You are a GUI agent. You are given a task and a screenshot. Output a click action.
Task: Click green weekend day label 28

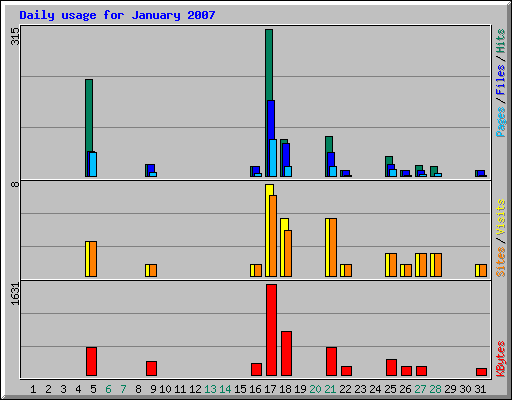point(435,389)
